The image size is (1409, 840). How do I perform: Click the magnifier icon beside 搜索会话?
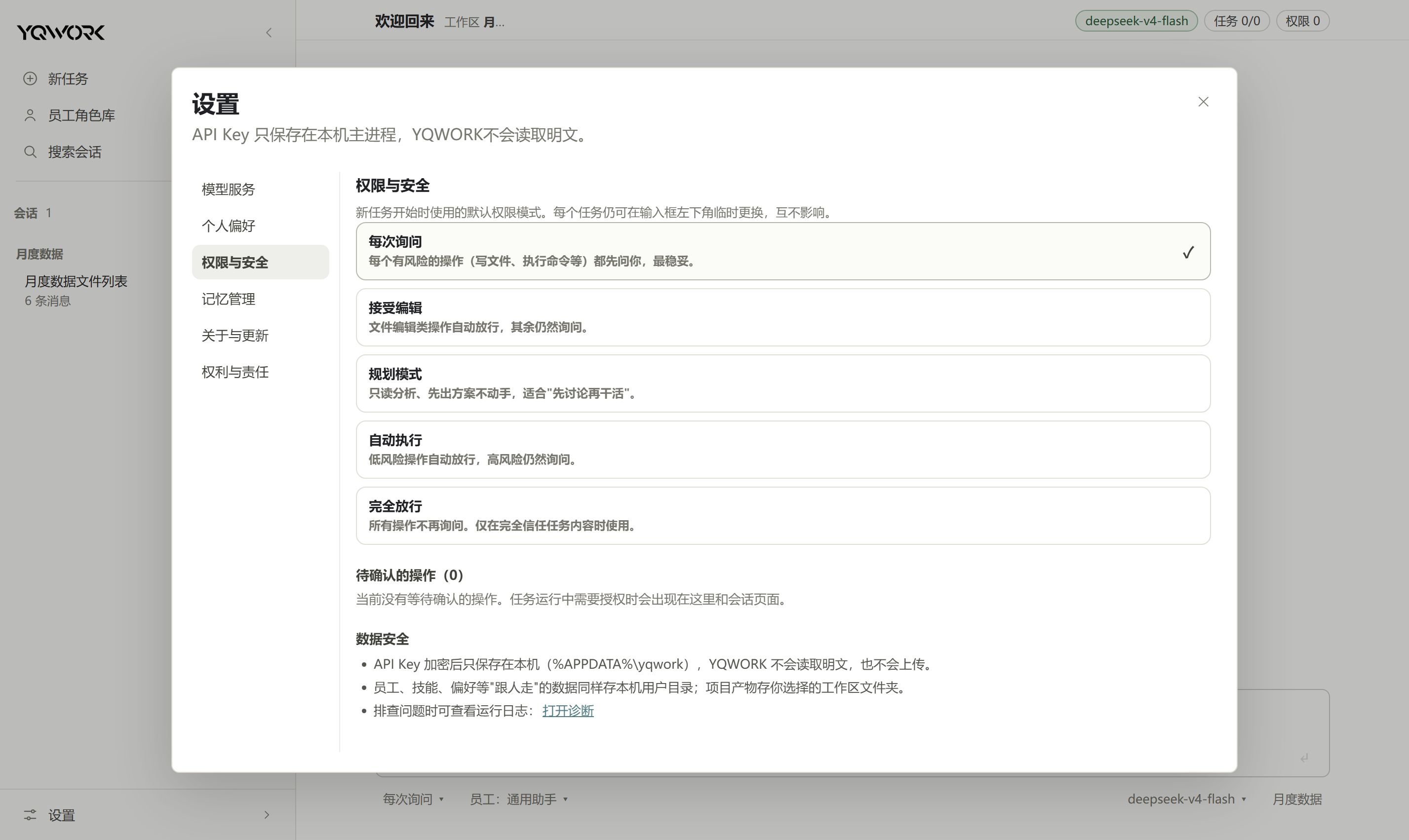point(30,152)
